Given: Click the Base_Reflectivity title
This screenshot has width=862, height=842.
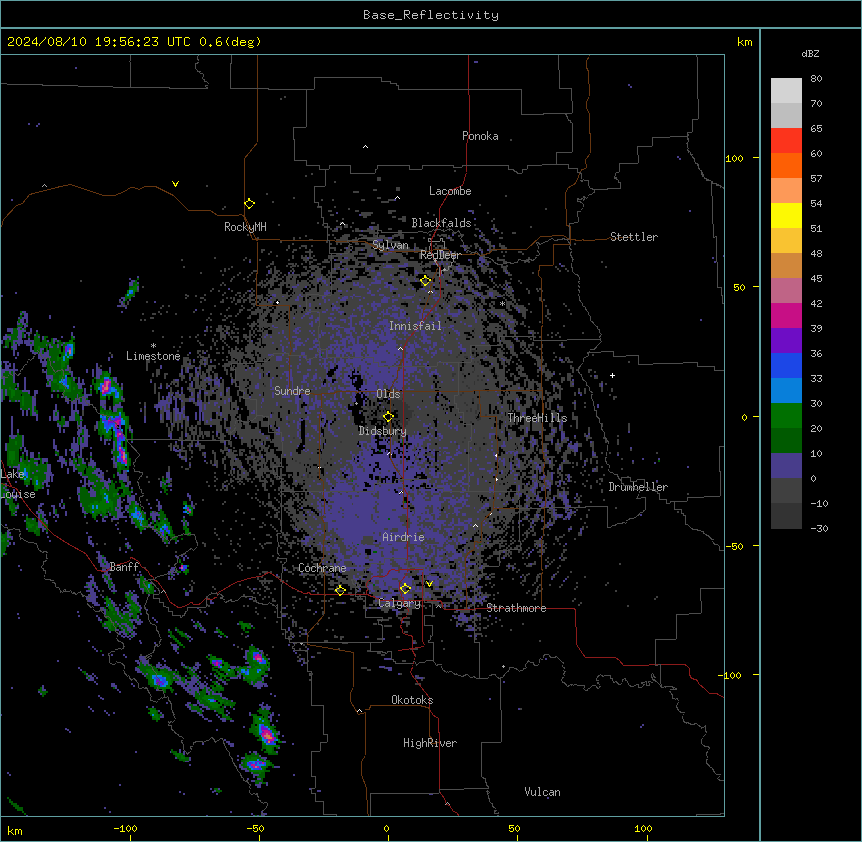Looking at the screenshot, I should (431, 15).
